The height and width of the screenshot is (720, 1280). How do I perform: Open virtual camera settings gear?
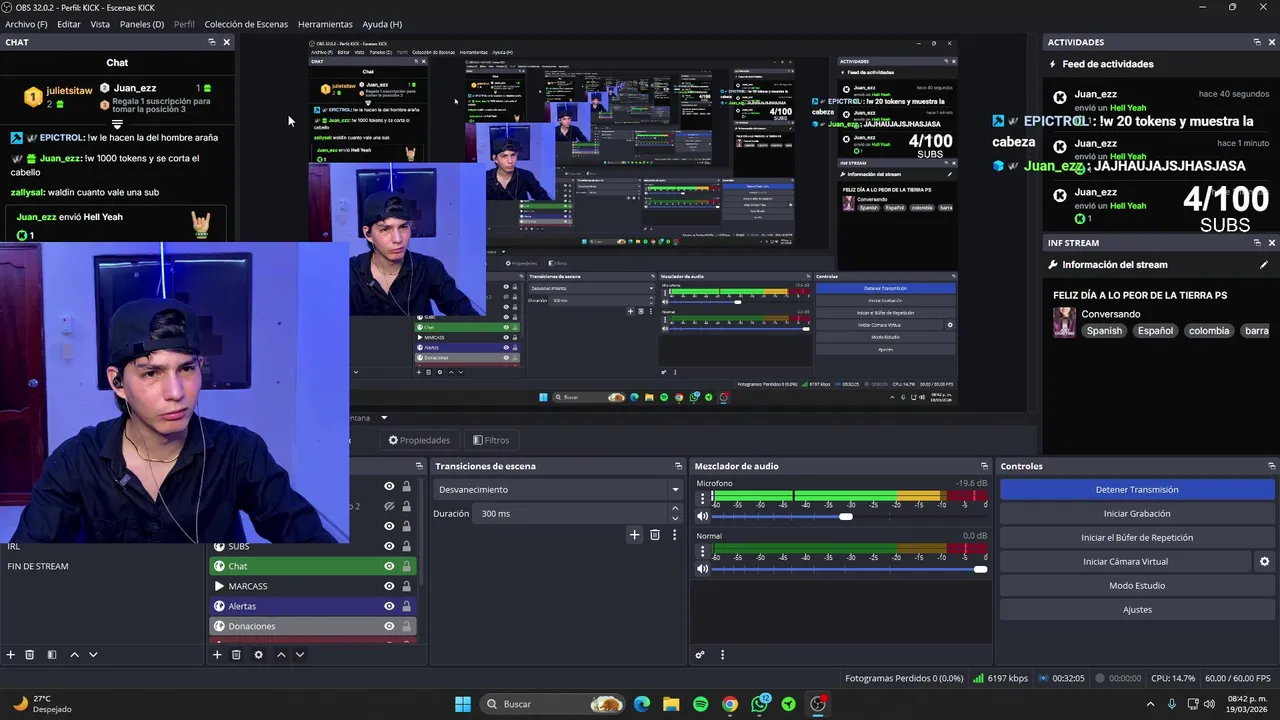pos(1264,562)
